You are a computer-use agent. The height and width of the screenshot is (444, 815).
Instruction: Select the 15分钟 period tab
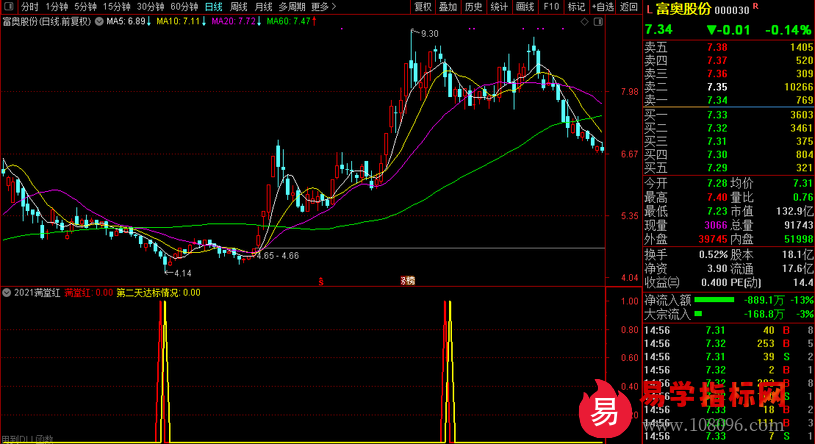click(116, 7)
